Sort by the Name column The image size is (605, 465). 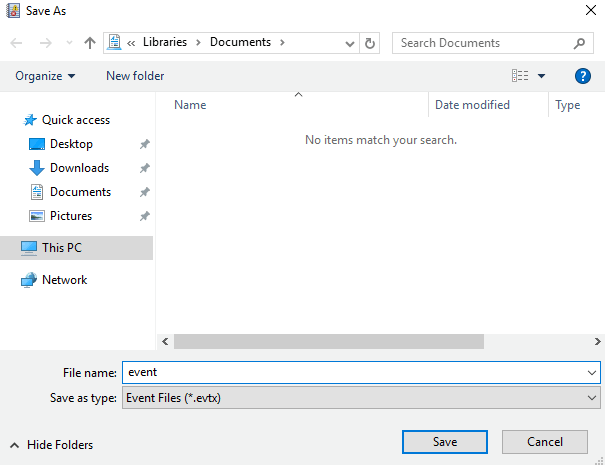[x=190, y=105]
